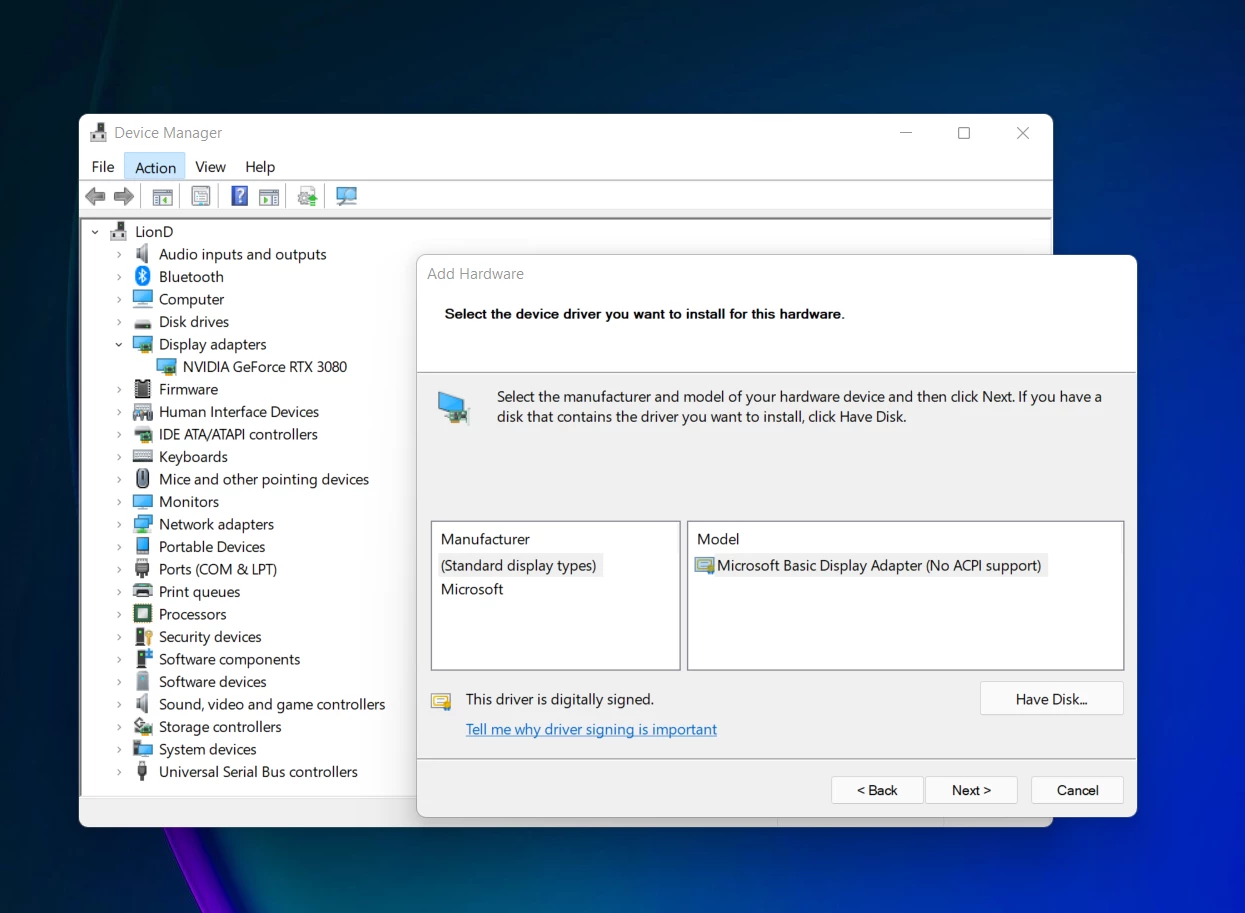Select Microsoft in the Manufacturer list
The width and height of the screenshot is (1245, 913).
(472, 589)
